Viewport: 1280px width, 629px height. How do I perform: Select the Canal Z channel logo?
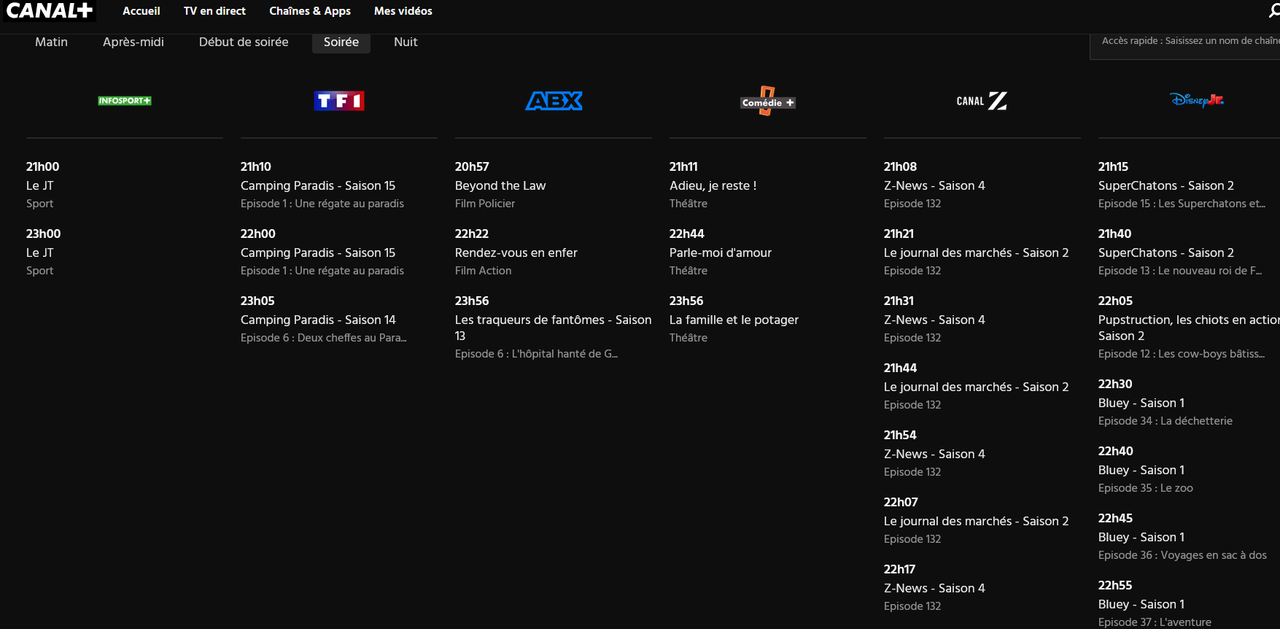coord(982,101)
